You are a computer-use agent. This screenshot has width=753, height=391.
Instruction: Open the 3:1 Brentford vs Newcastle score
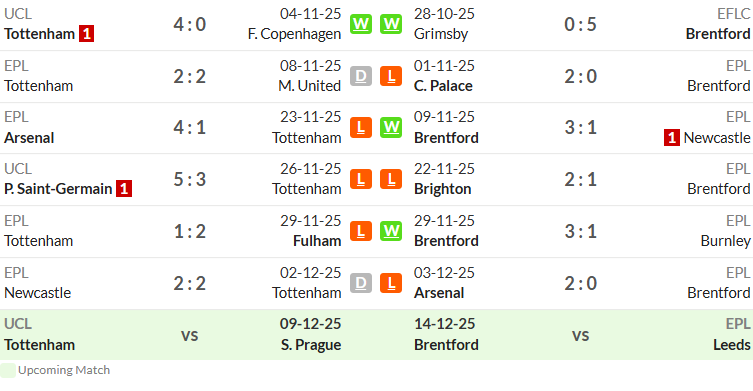pos(580,127)
